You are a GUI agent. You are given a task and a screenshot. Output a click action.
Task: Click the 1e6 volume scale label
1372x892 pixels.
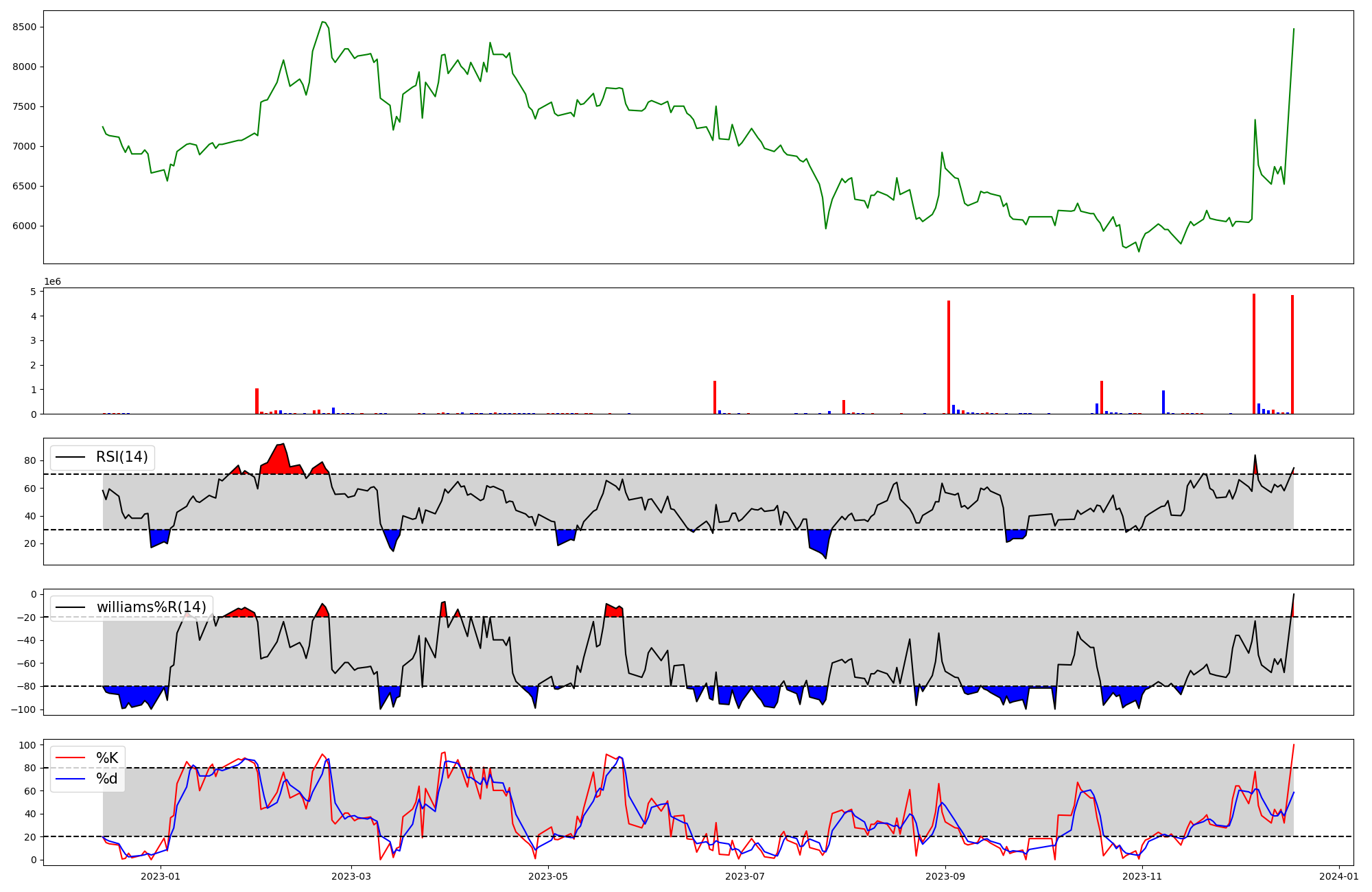pos(53,282)
